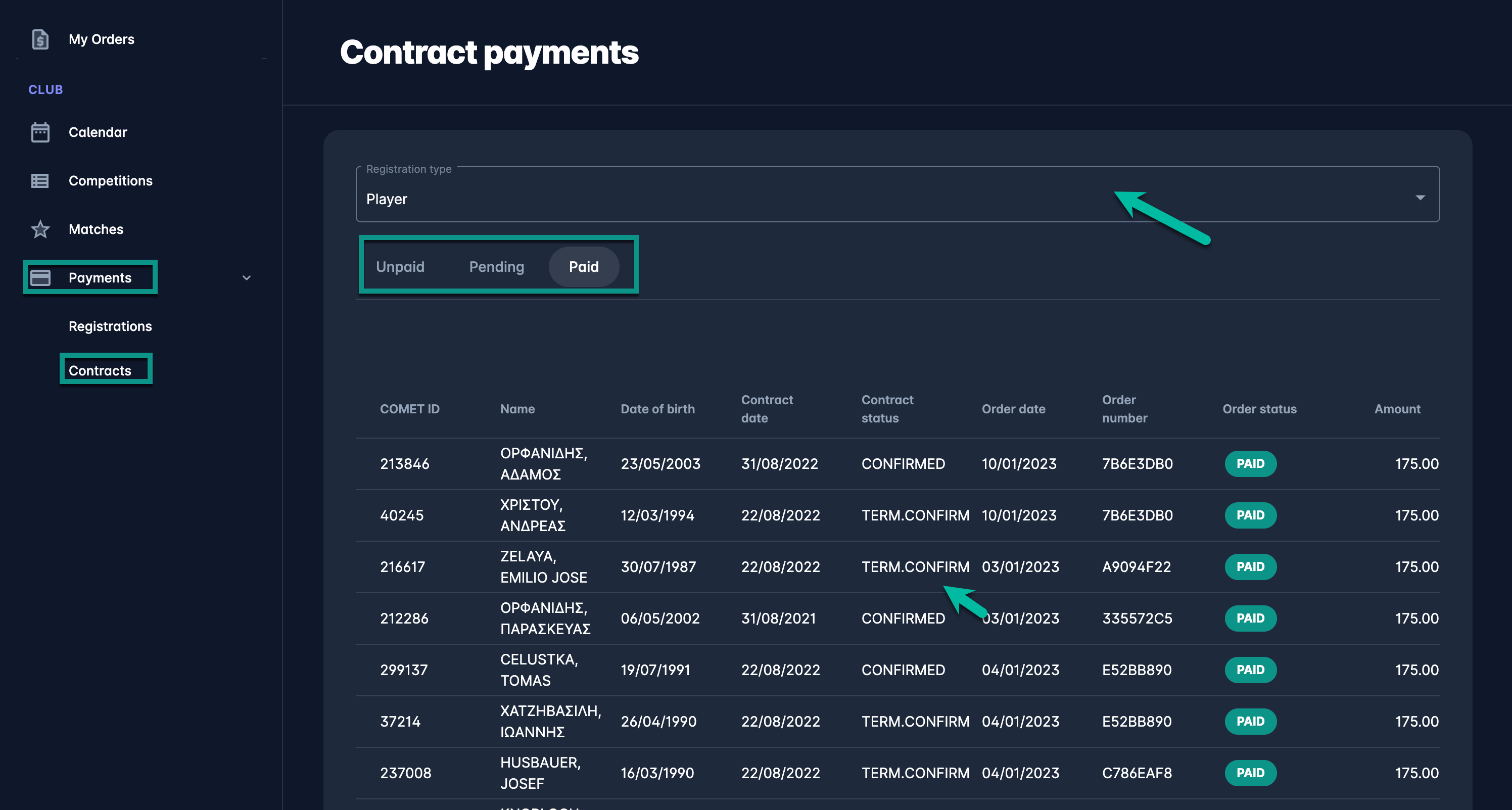Click the PAID badge for order A9094F22

(x=1250, y=567)
